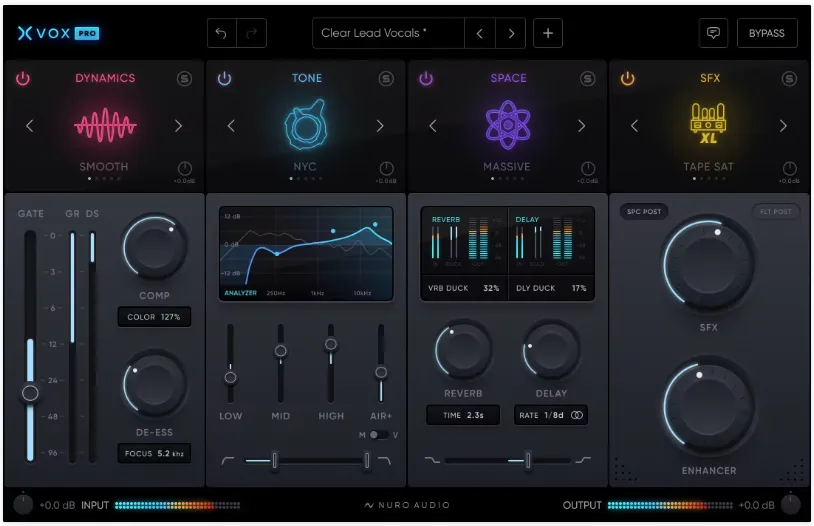Open Clear Lead Vocals preset menu
This screenshot has width=814, height=526.
pos(388,33)
